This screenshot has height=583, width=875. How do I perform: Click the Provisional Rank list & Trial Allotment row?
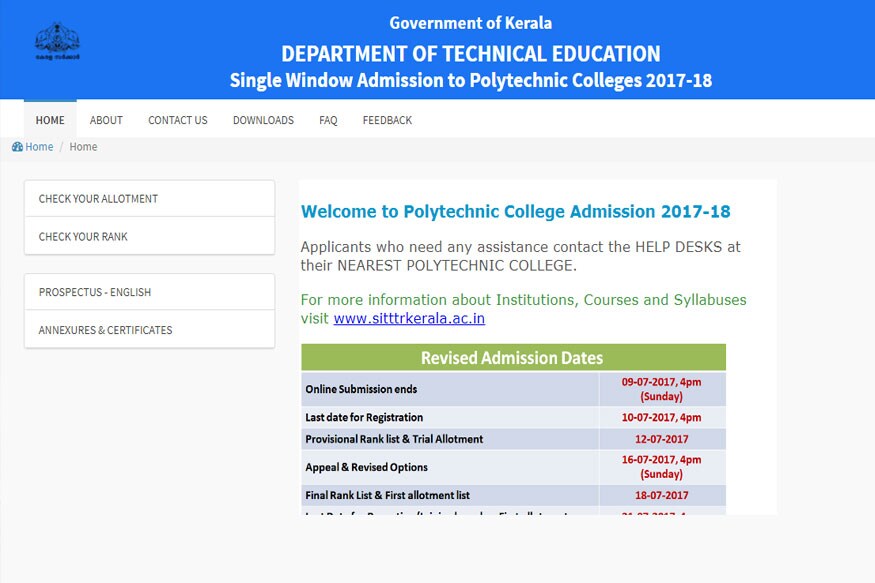click(x=450, y=439)
